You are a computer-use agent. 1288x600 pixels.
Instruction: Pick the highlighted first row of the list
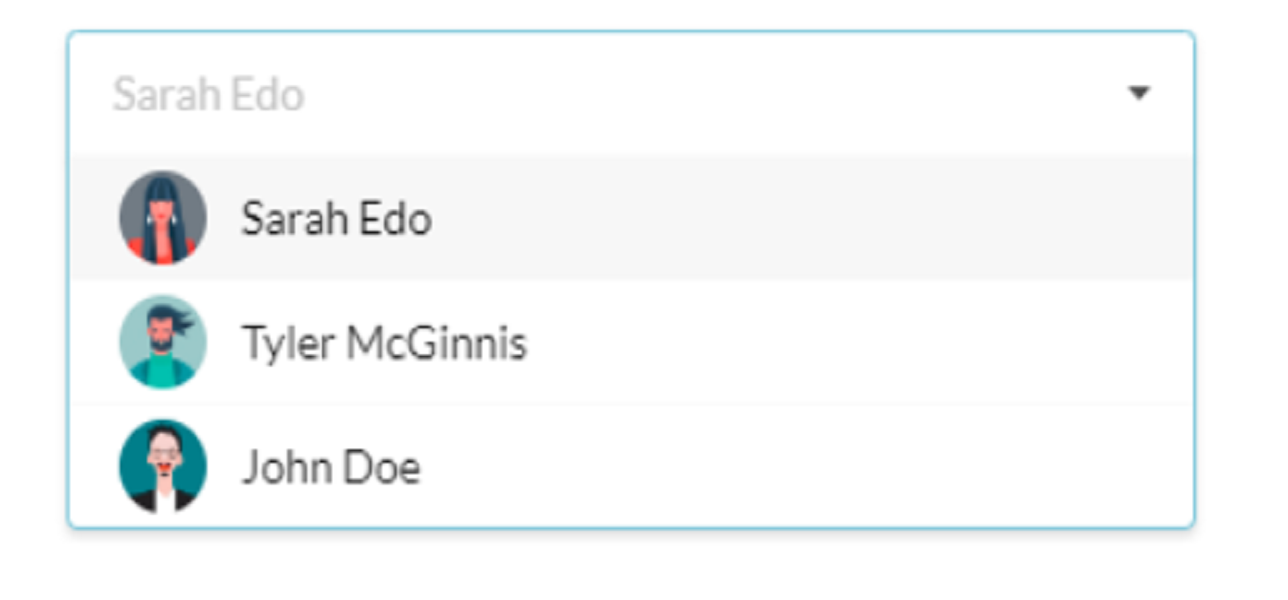631,218
